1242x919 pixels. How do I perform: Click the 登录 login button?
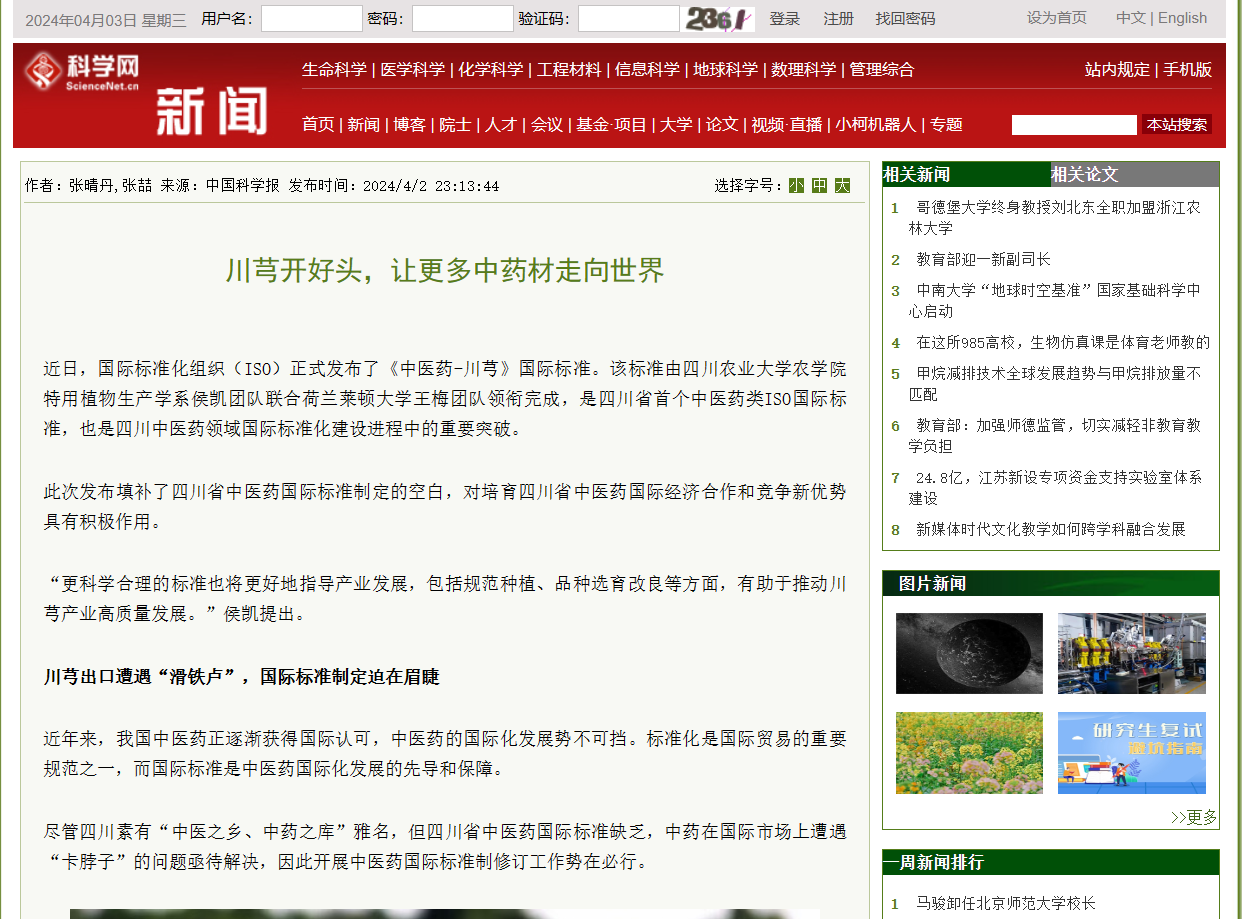click(785, 19)
